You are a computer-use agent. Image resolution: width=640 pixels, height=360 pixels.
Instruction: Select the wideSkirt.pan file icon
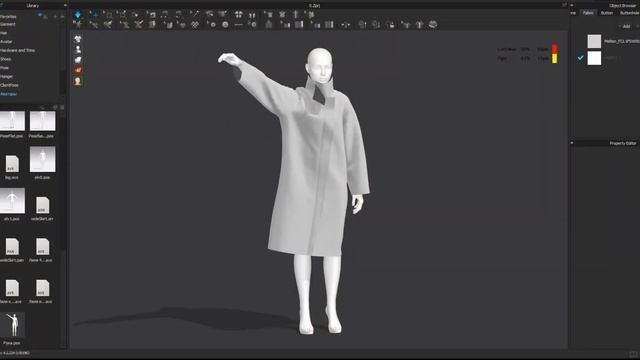pyautogui.click(x=12, y=246)
